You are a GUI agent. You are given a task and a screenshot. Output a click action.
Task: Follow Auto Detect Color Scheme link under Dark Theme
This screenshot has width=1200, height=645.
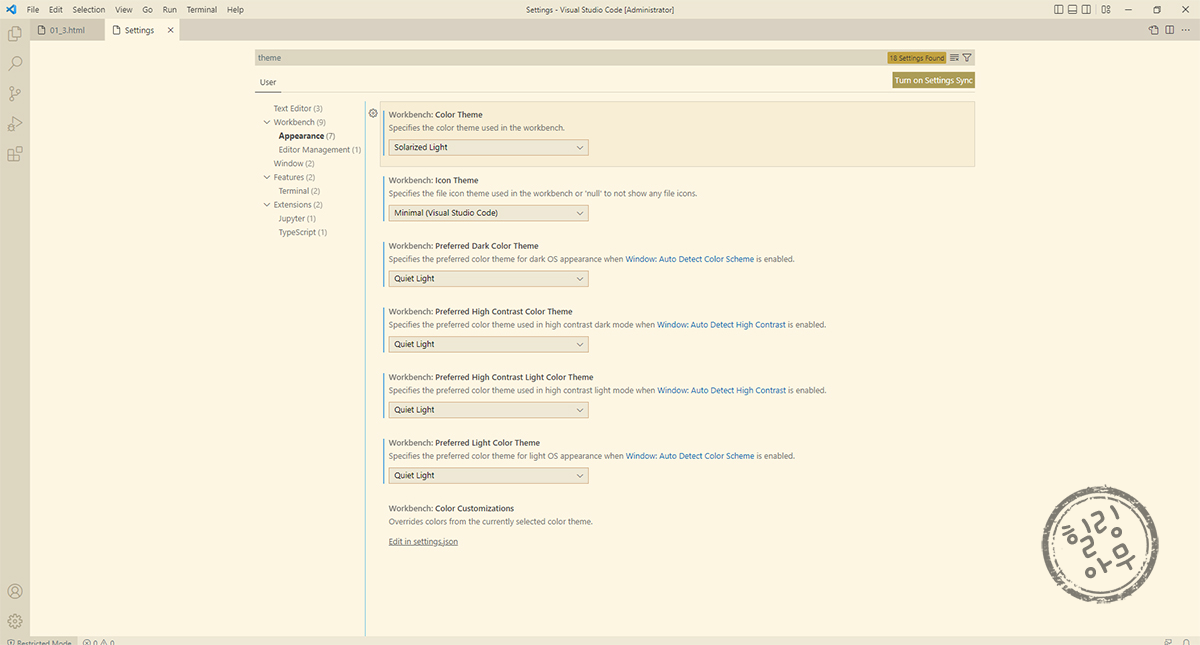pyautogui.click(x=690, y=259)
